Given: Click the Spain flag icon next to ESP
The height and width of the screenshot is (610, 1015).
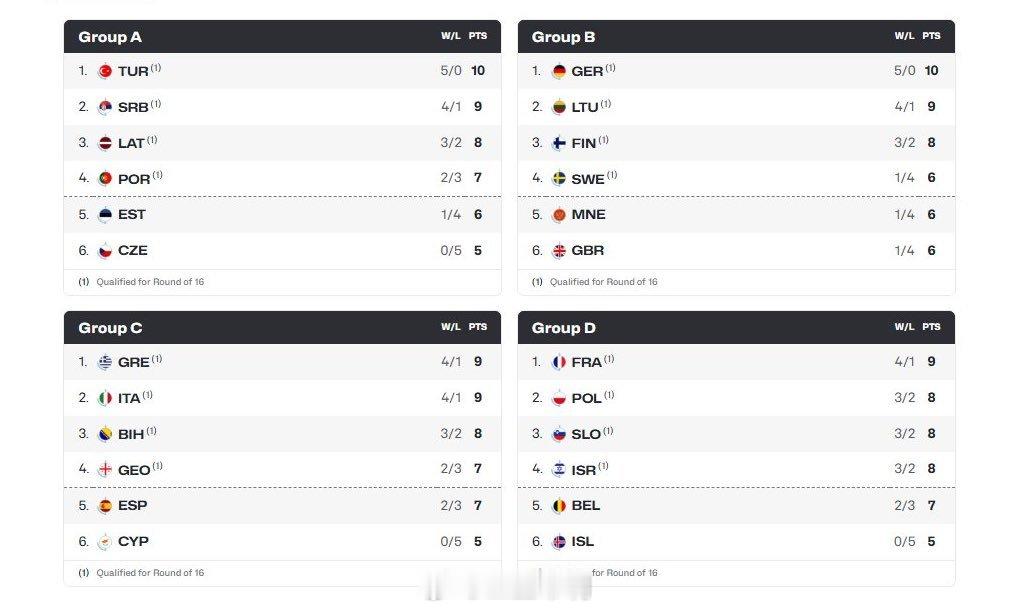Looking at the screenshot, I should click(x=105, y=506).
